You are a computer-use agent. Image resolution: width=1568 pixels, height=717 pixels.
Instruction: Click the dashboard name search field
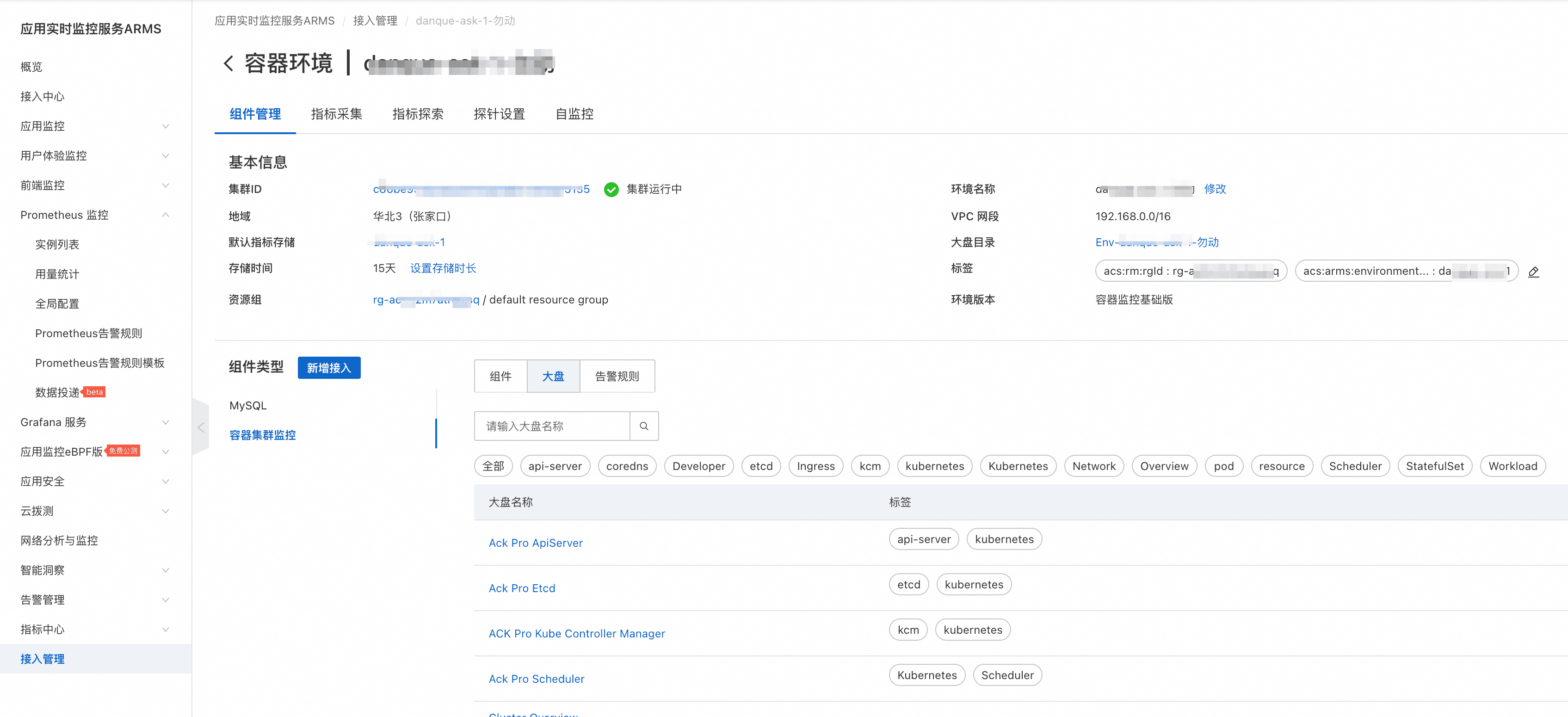(551, 426)
